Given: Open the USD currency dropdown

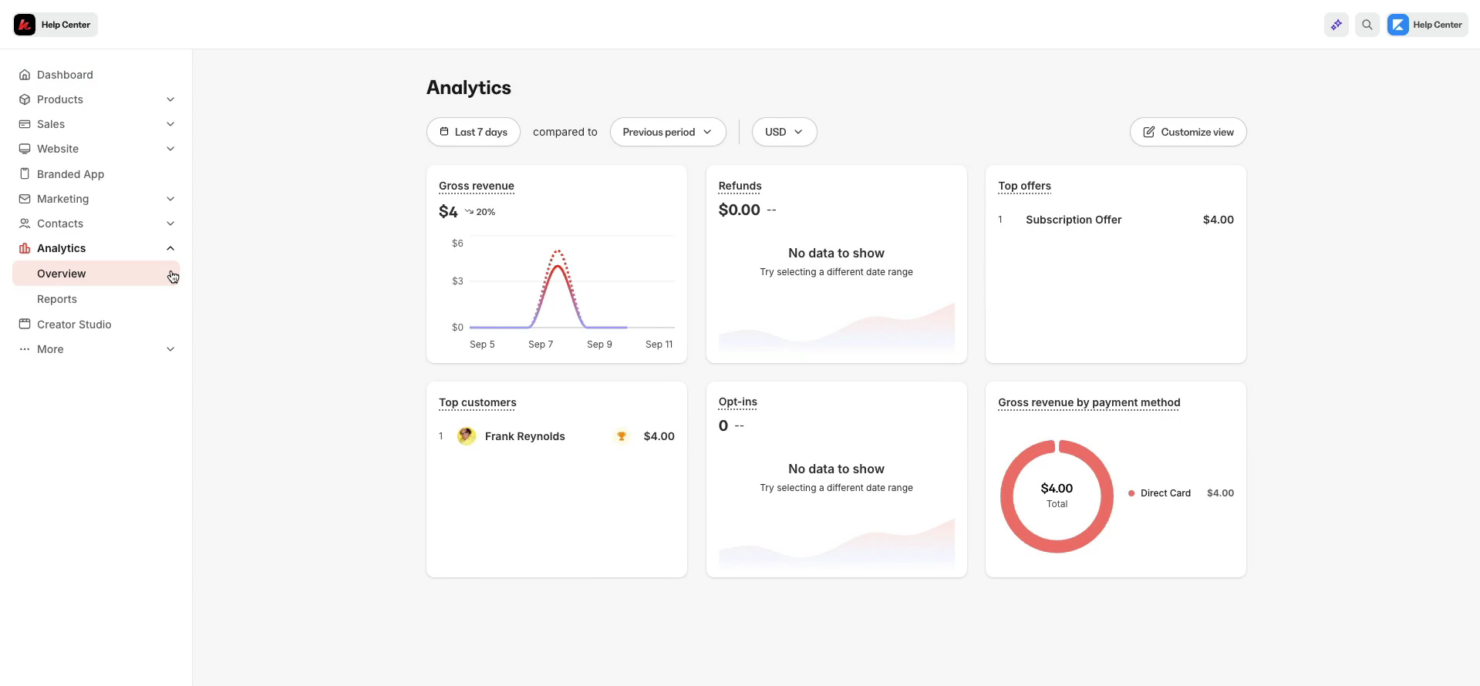Looking at the screenshot, I should 784,131.
